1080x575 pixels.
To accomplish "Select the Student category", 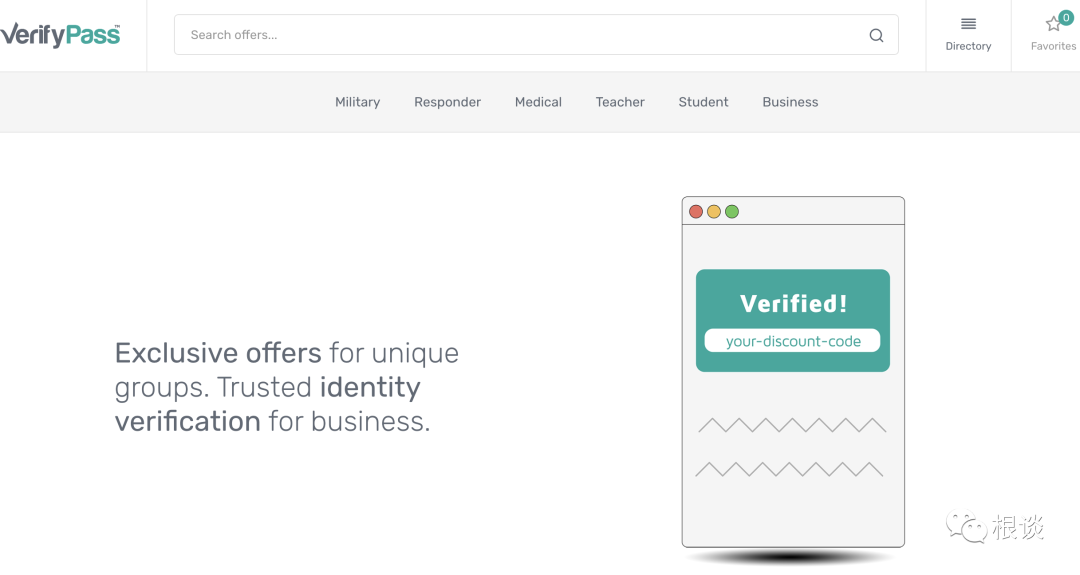I will 703,102.
